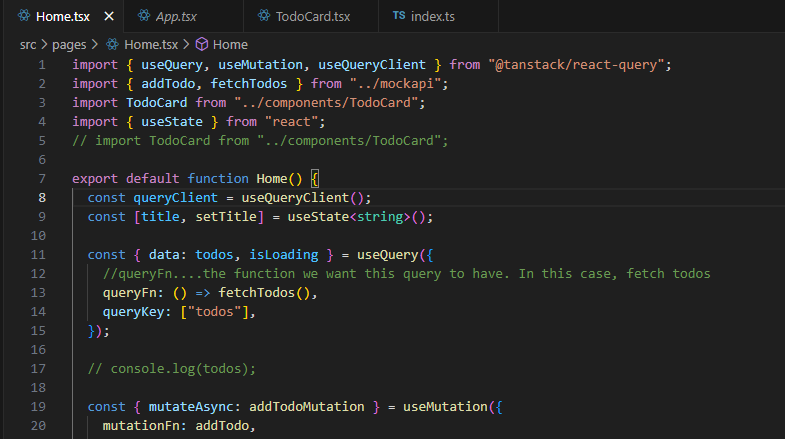Open the App.tsx tab
This screenshot has width=785, height=439.
click(x=183, y=17)
